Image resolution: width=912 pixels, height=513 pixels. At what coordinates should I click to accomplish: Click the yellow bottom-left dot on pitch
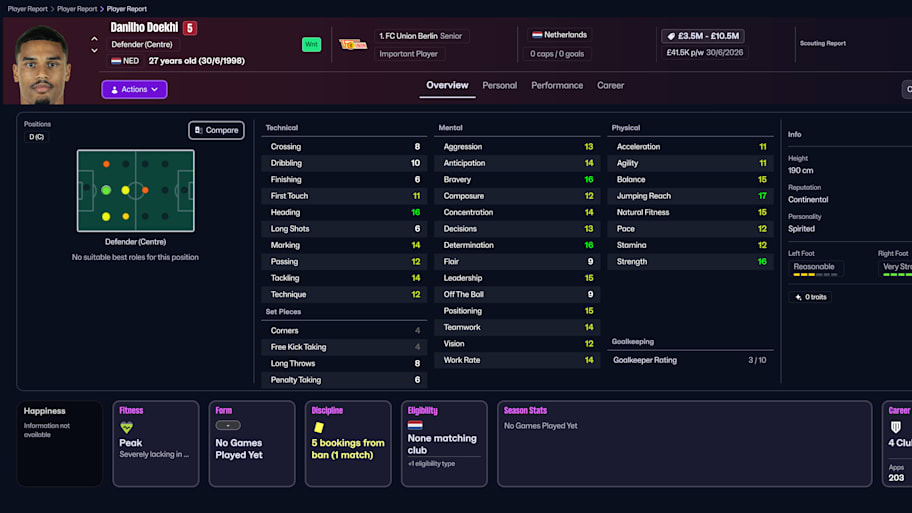tap(106, 216)
